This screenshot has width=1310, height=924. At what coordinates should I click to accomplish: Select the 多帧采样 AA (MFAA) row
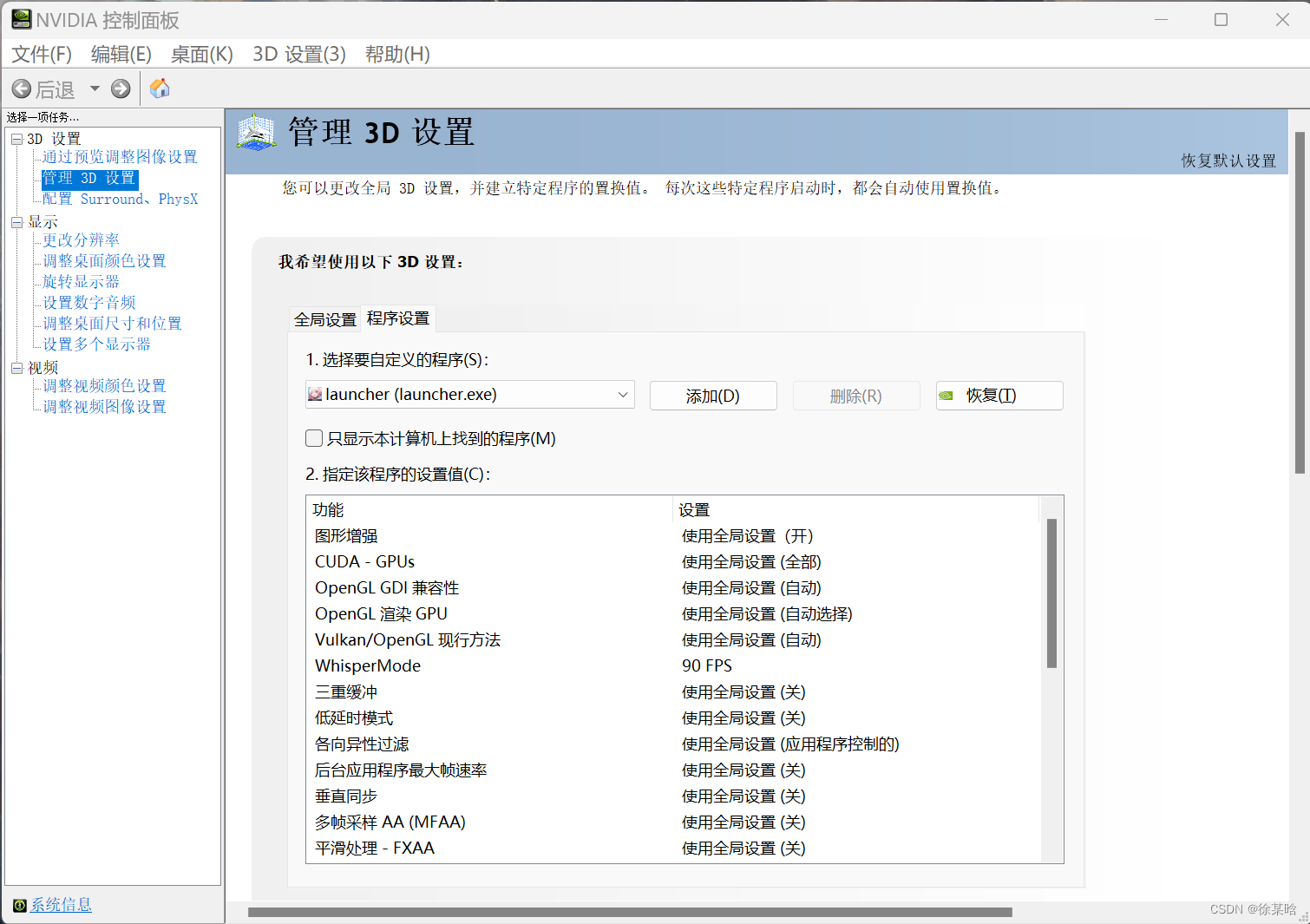tap(672, 822)
